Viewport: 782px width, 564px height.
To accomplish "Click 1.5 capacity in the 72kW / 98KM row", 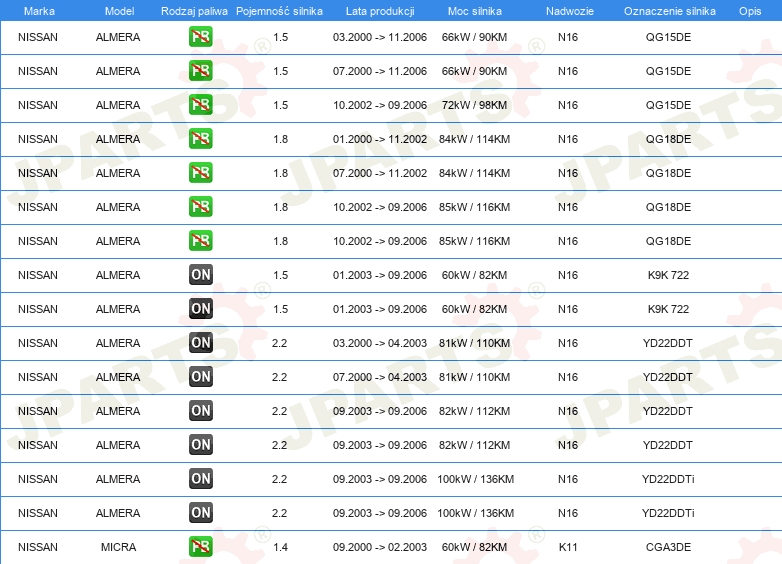I will [280, 105].
